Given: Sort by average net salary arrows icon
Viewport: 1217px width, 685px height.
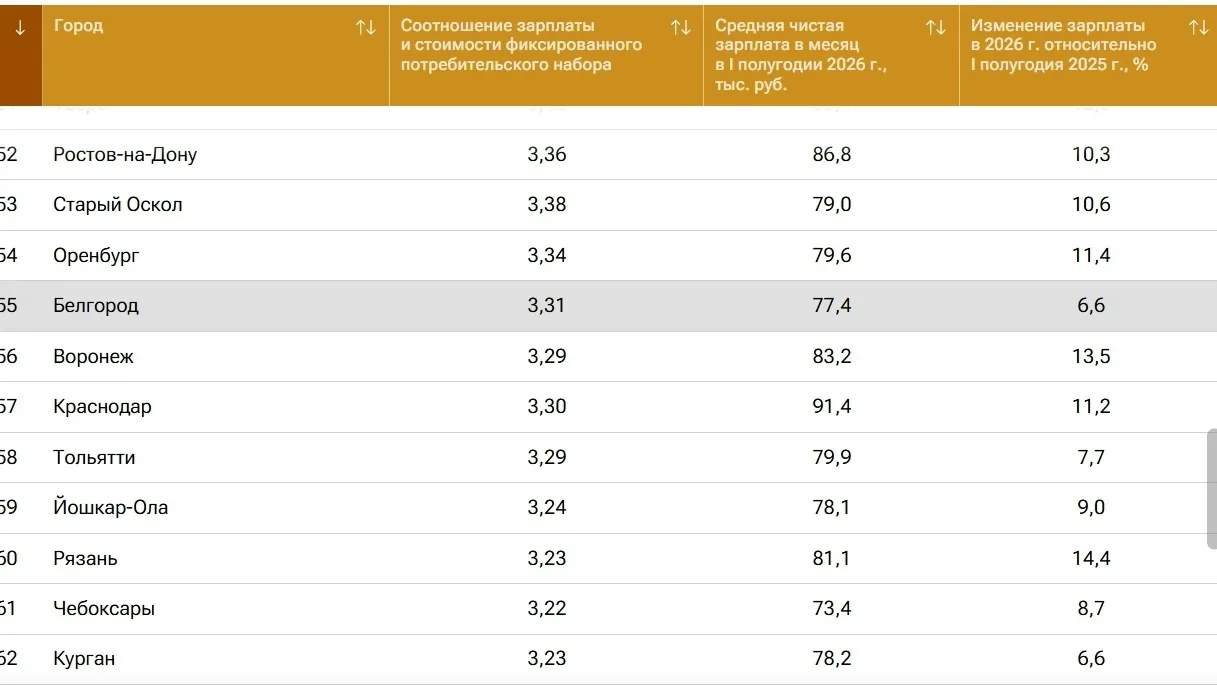Looking at the screenshot, I should (x=936, y=28).
